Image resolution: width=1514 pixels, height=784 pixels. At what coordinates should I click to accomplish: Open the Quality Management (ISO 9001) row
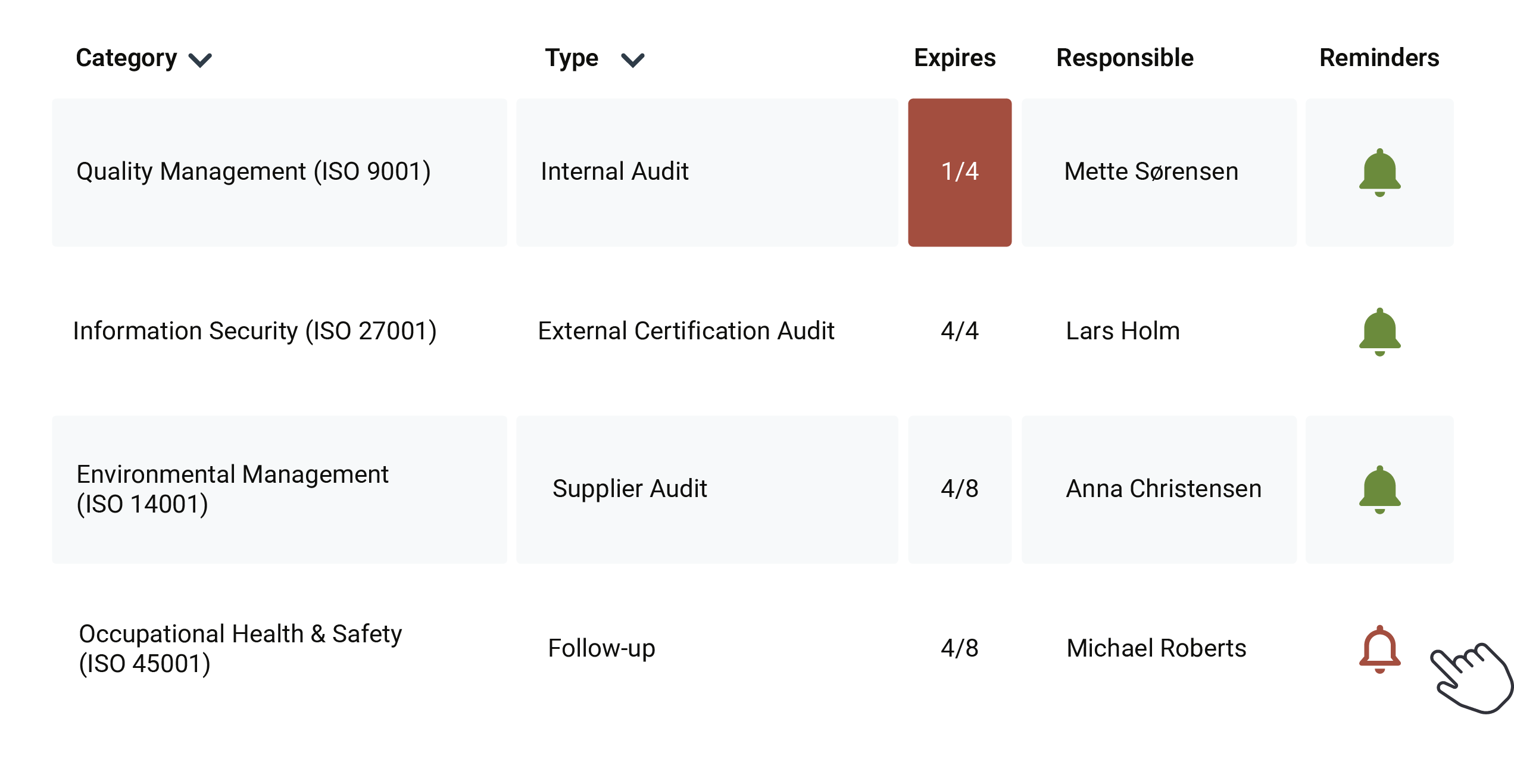254,172
